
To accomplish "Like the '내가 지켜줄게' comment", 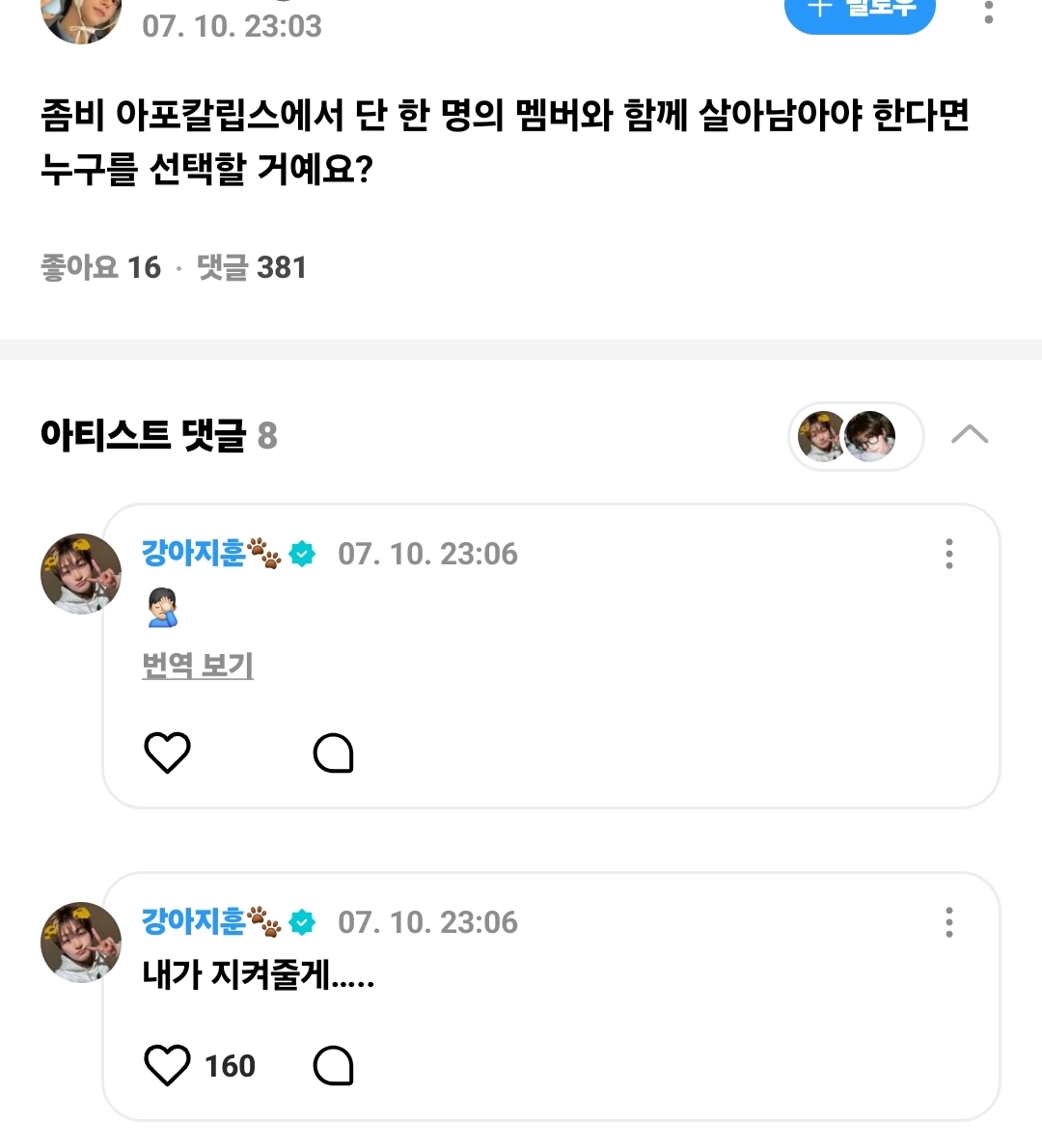I will (x=167, y=1065).
